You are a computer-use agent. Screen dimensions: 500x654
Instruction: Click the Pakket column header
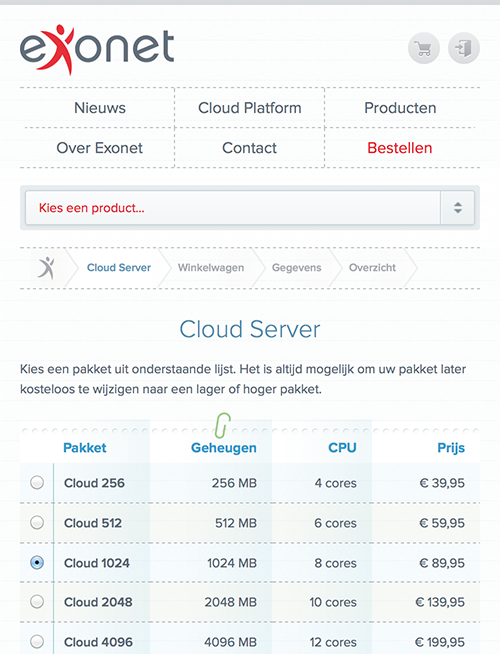[85, 448]
